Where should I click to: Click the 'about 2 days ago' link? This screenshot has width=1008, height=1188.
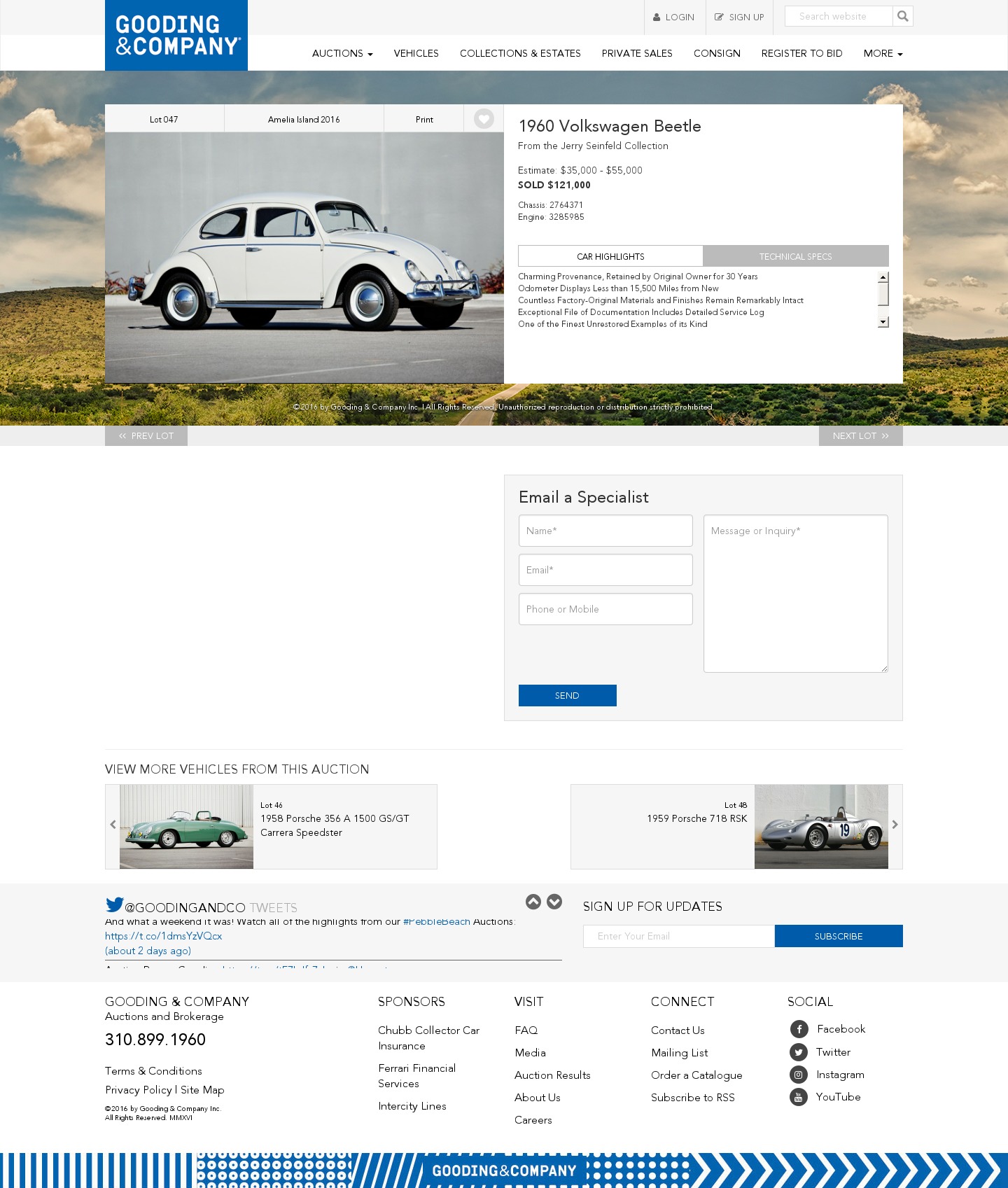148,951
